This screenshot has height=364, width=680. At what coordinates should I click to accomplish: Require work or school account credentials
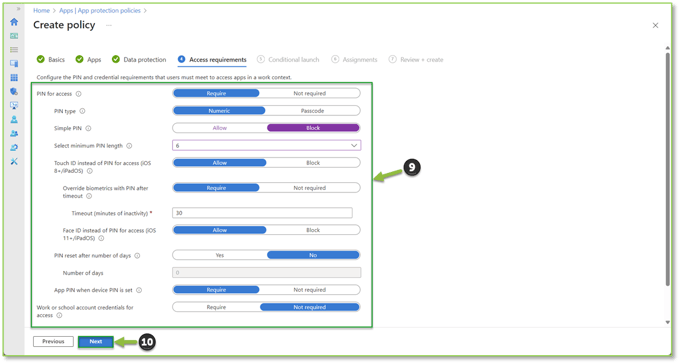coord(216,307)
